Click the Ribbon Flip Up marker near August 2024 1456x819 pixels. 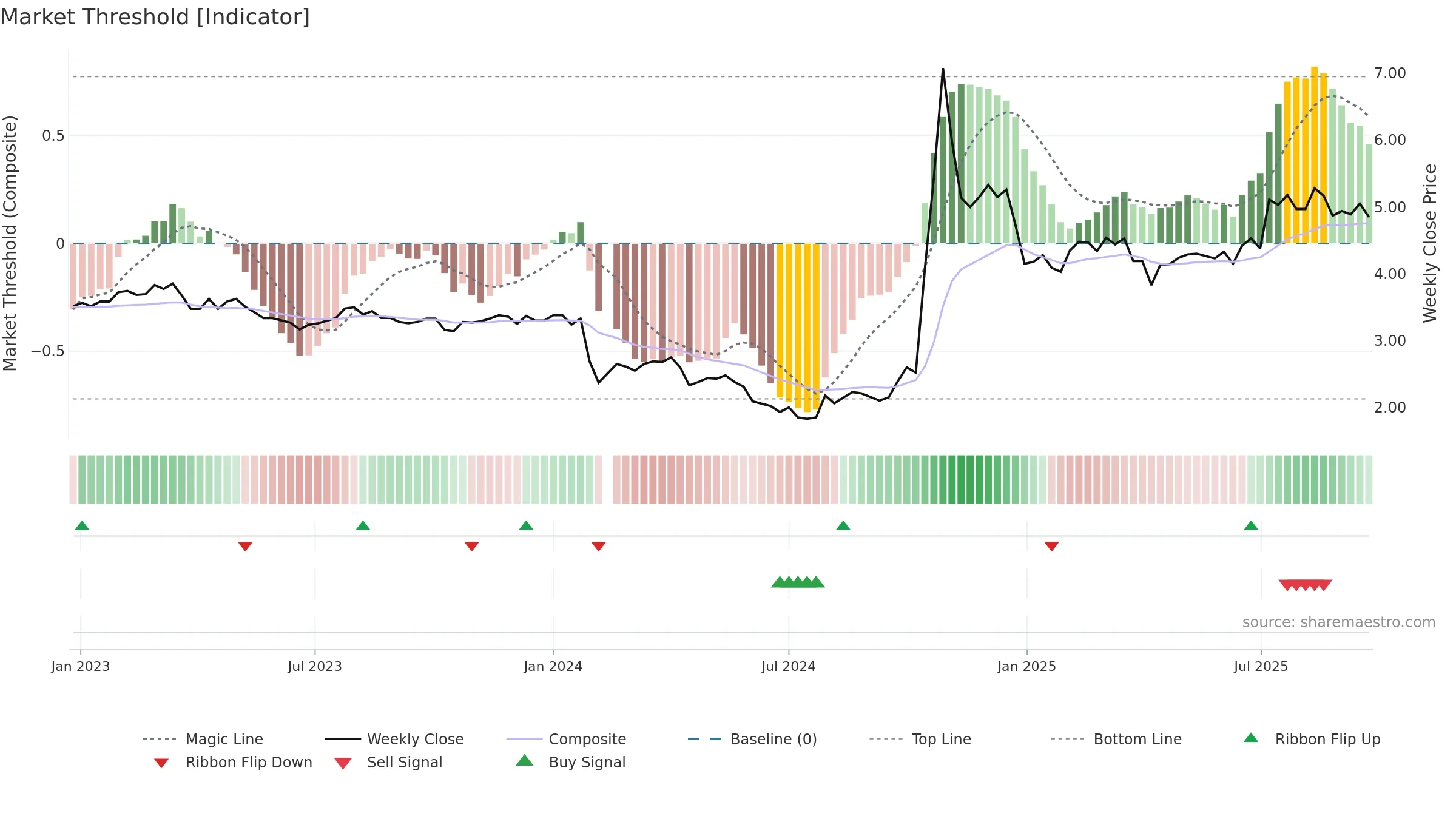point(843,525)
